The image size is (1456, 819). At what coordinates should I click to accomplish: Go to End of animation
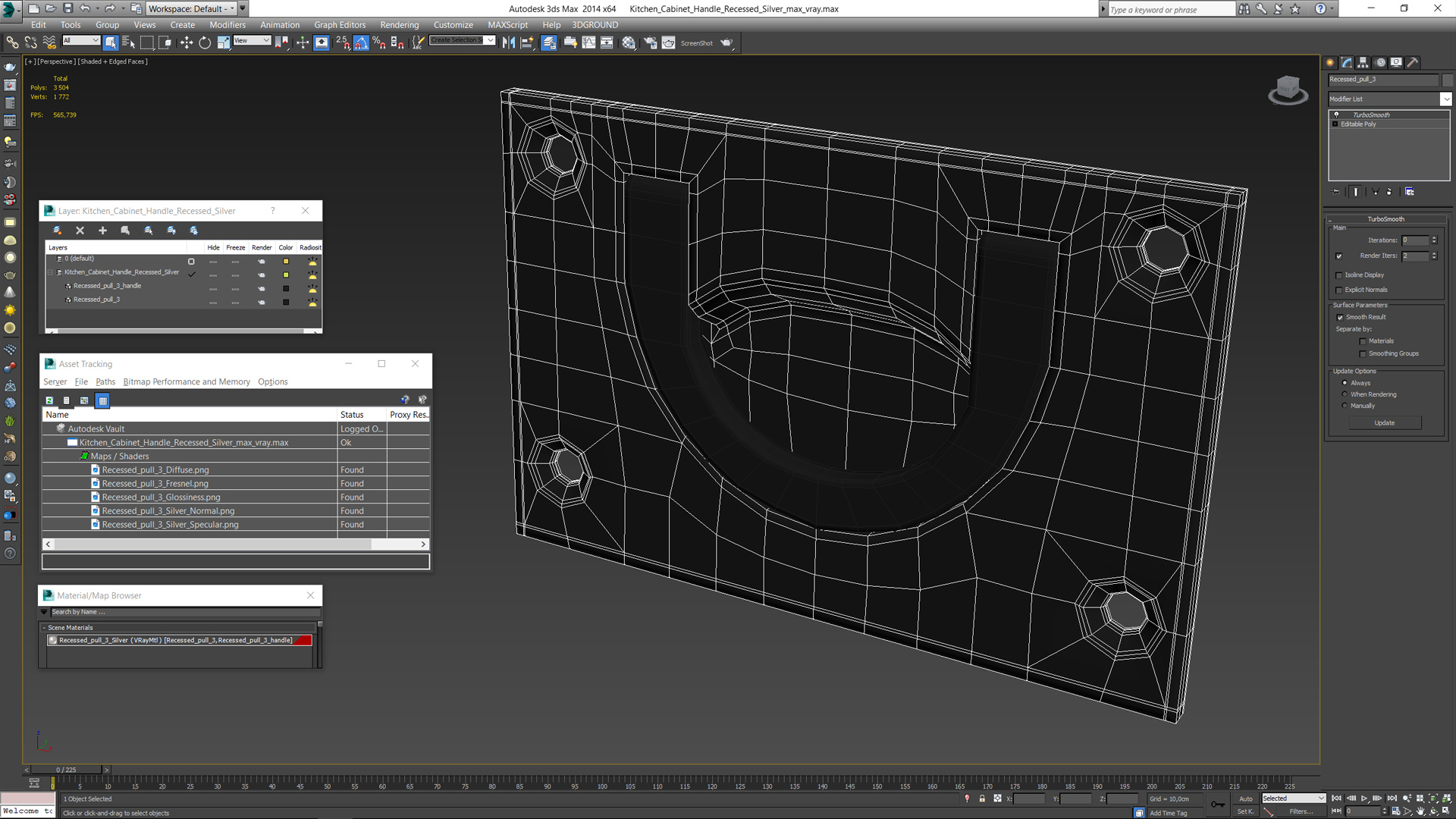pyautogui.click(x=1392, y=799)
